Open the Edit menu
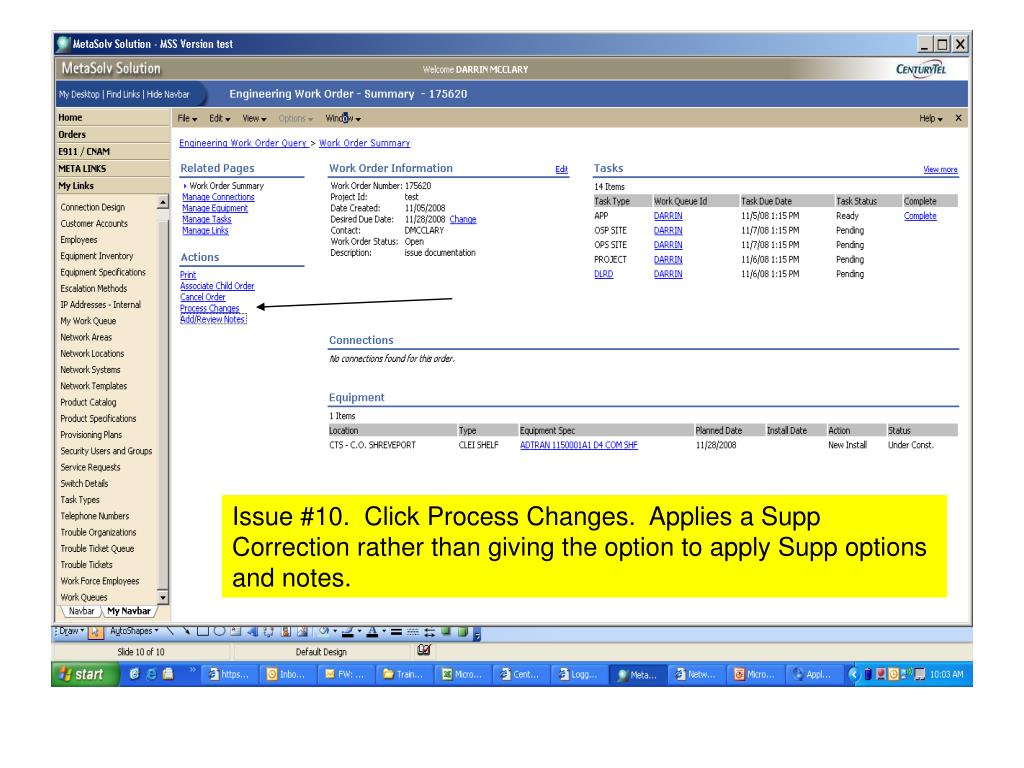 [219, 118]
